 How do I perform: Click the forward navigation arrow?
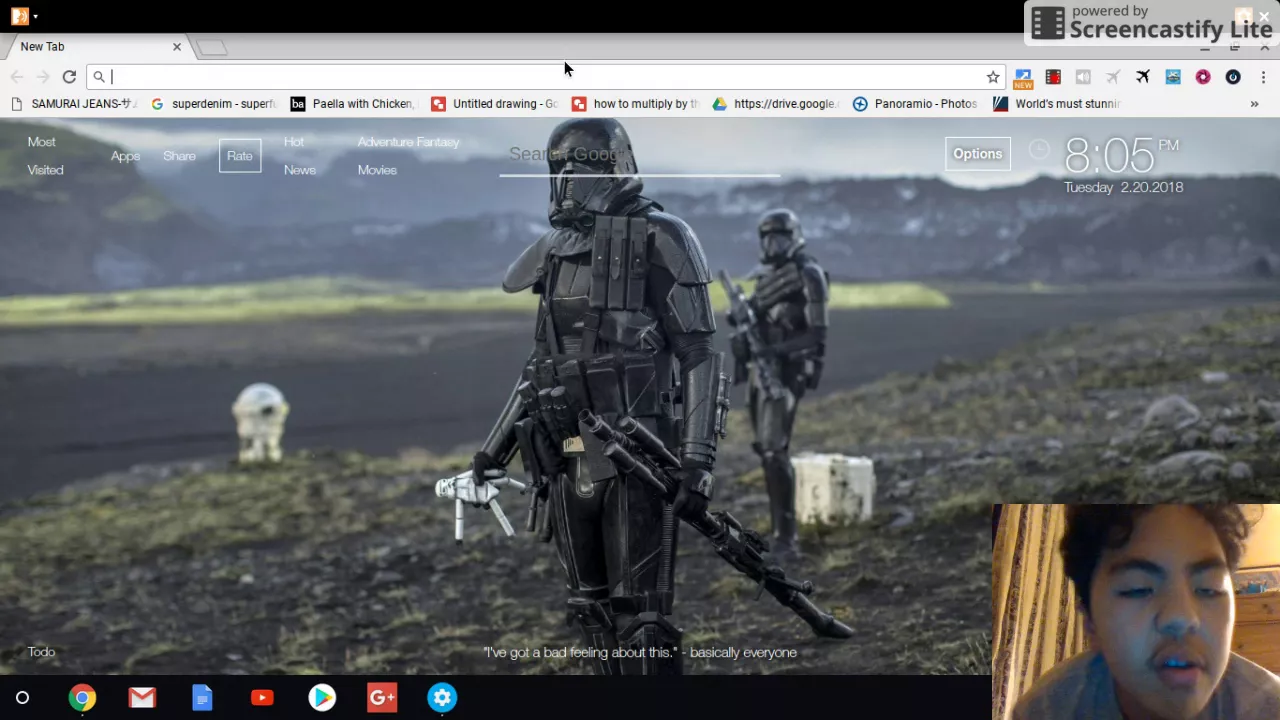click(x=43, y=77)
